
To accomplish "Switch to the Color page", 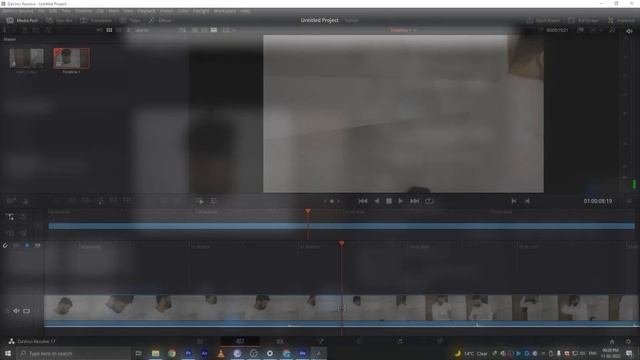I will (x=360, y=341).
